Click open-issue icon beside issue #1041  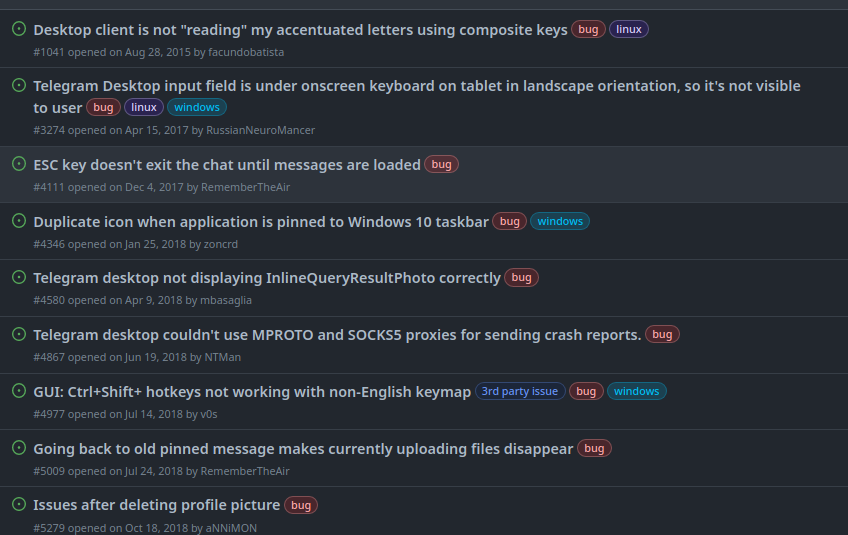[18, 29]
